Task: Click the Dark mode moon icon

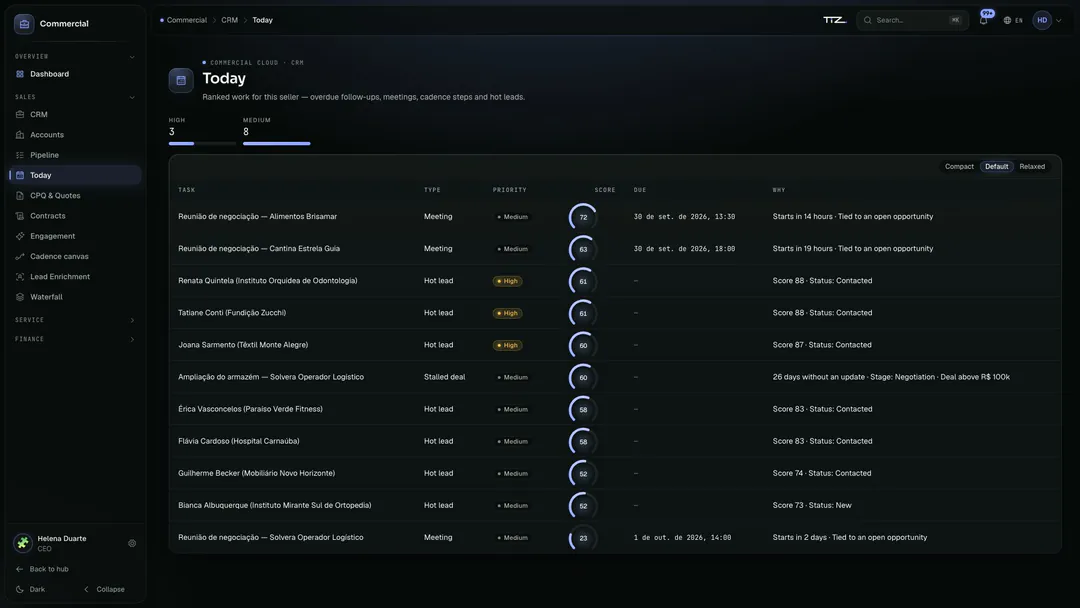Action: tap(19, 589)
